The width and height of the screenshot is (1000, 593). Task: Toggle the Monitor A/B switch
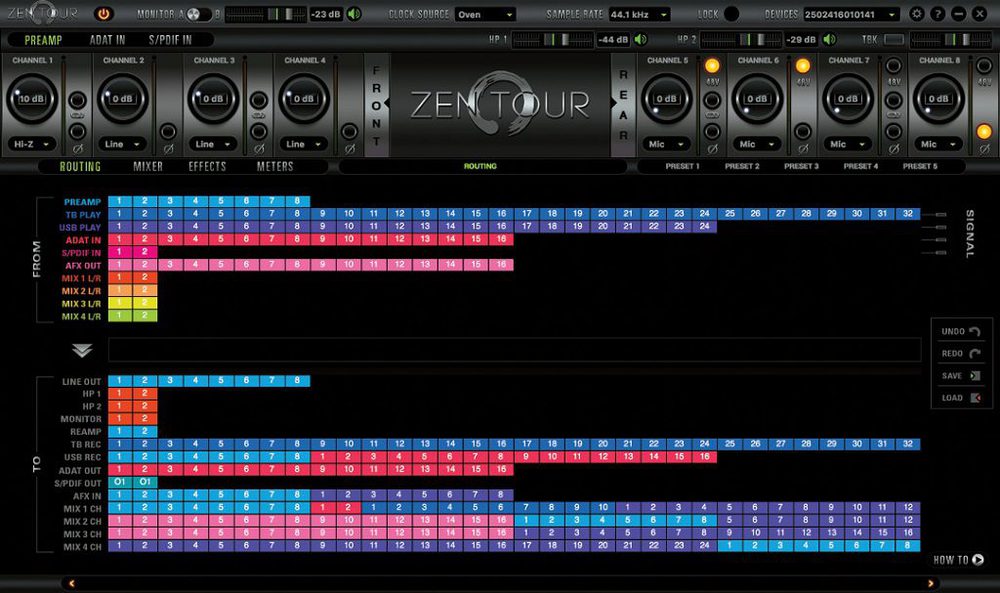pyautogui.click(x=198, y=13)
